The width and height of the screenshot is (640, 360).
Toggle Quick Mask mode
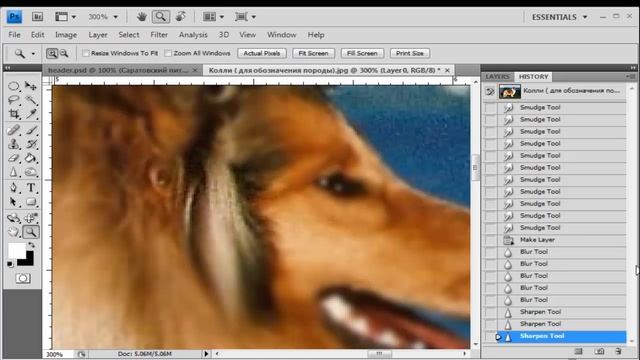point(23,278)
